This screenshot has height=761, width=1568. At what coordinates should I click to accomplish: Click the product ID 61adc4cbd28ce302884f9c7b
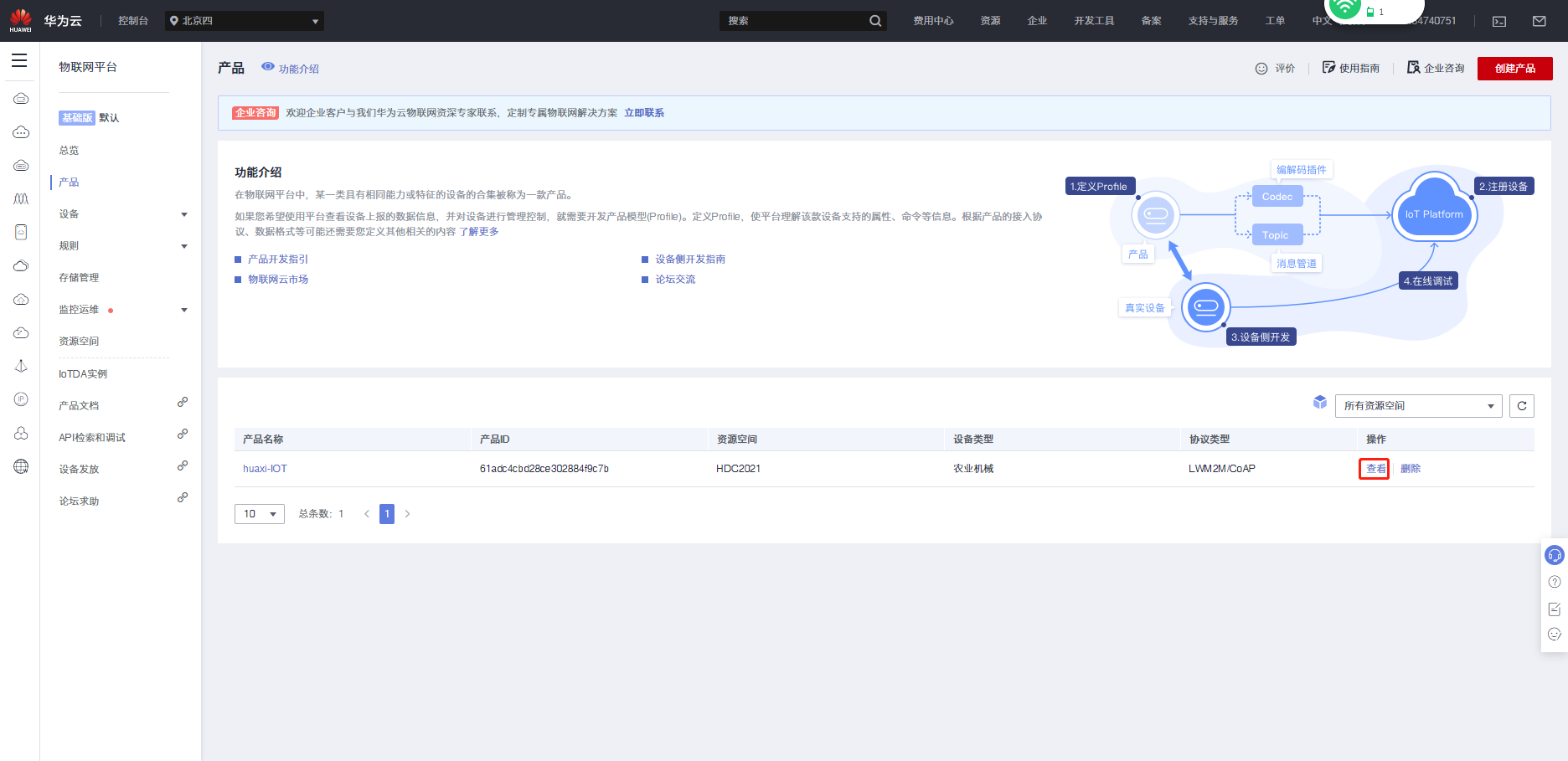pos(544,469)
